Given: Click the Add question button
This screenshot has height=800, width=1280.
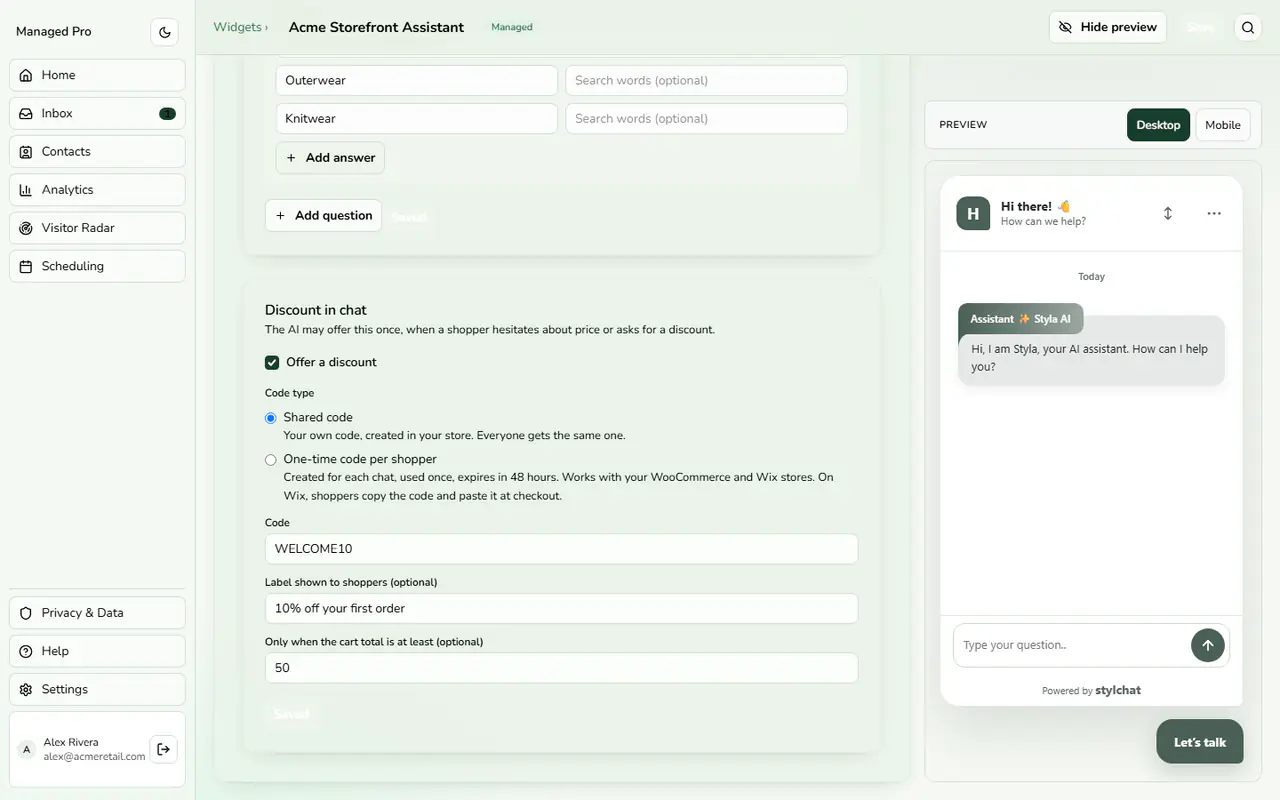Looking at the screenshot, I should pyautogui.click(x=323, y=215).
